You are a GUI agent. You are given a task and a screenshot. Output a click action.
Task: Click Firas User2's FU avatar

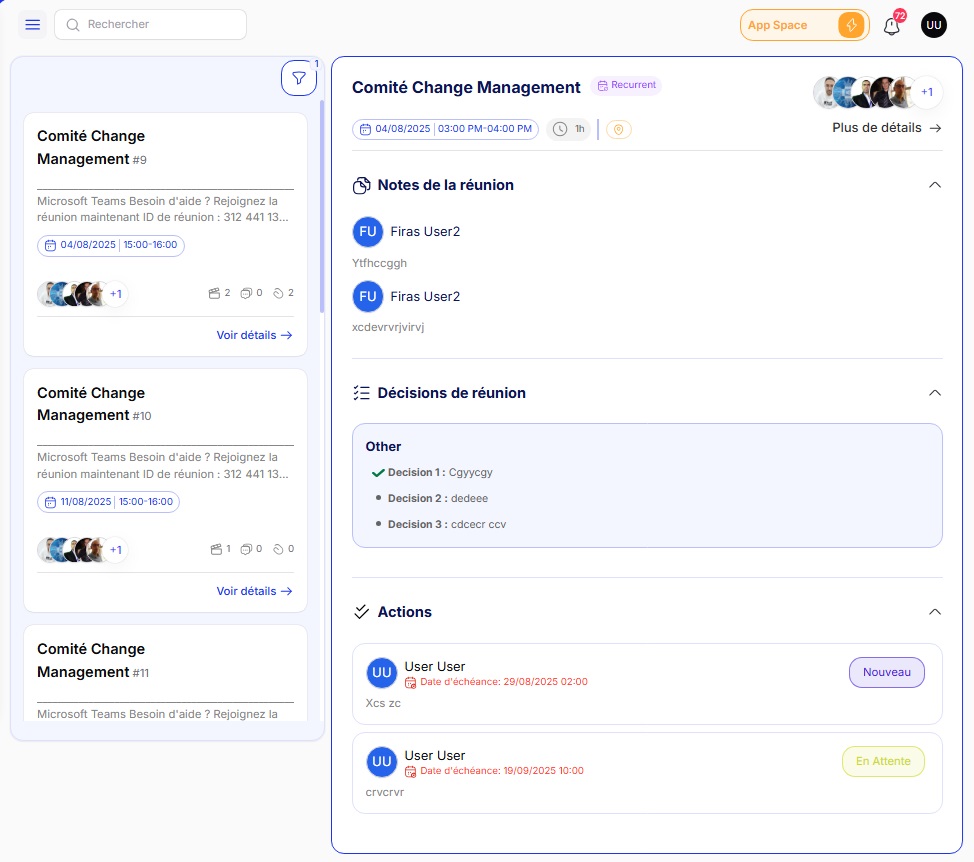[x=368, y=231]
